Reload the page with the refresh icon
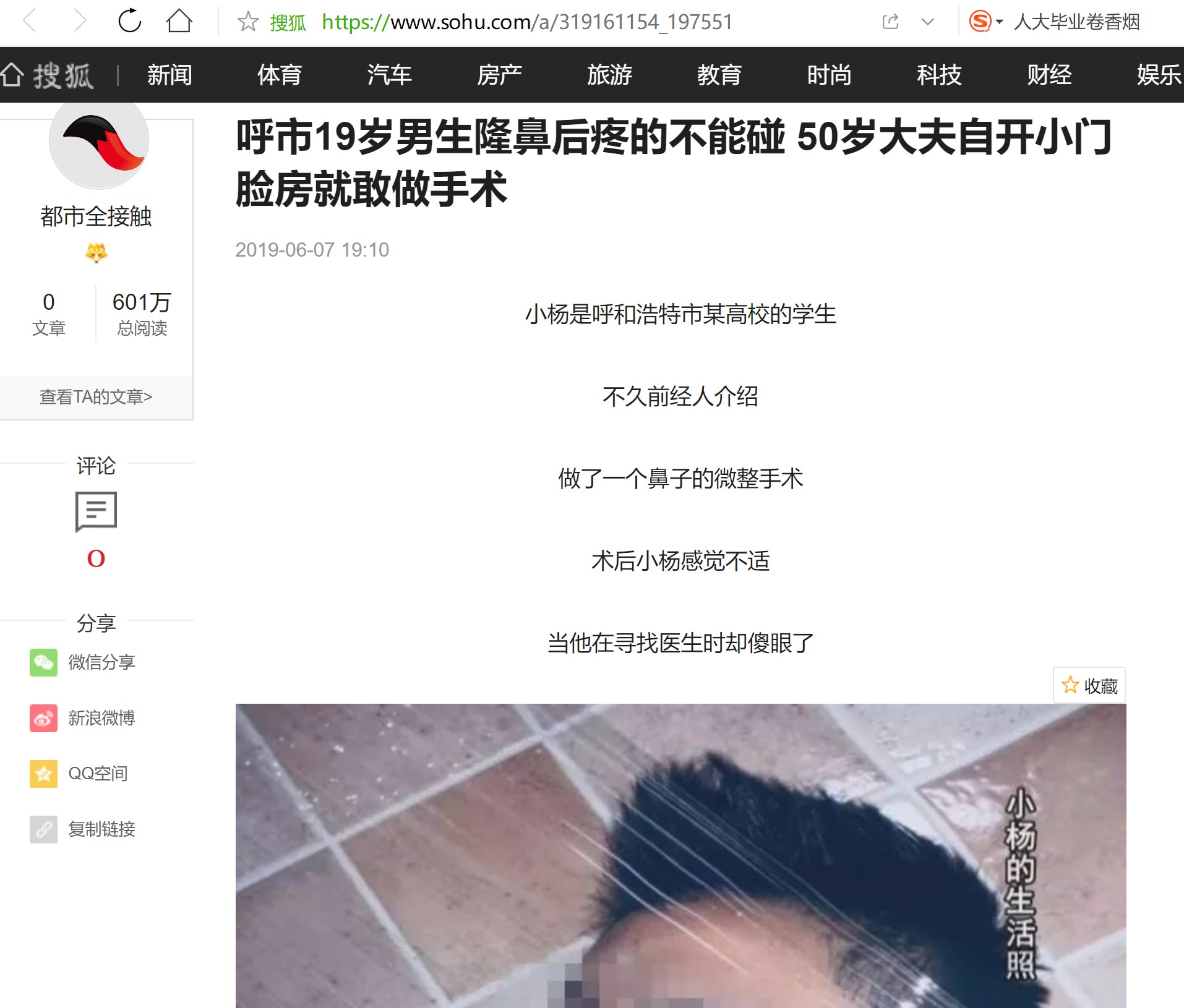 pos(129,21)
